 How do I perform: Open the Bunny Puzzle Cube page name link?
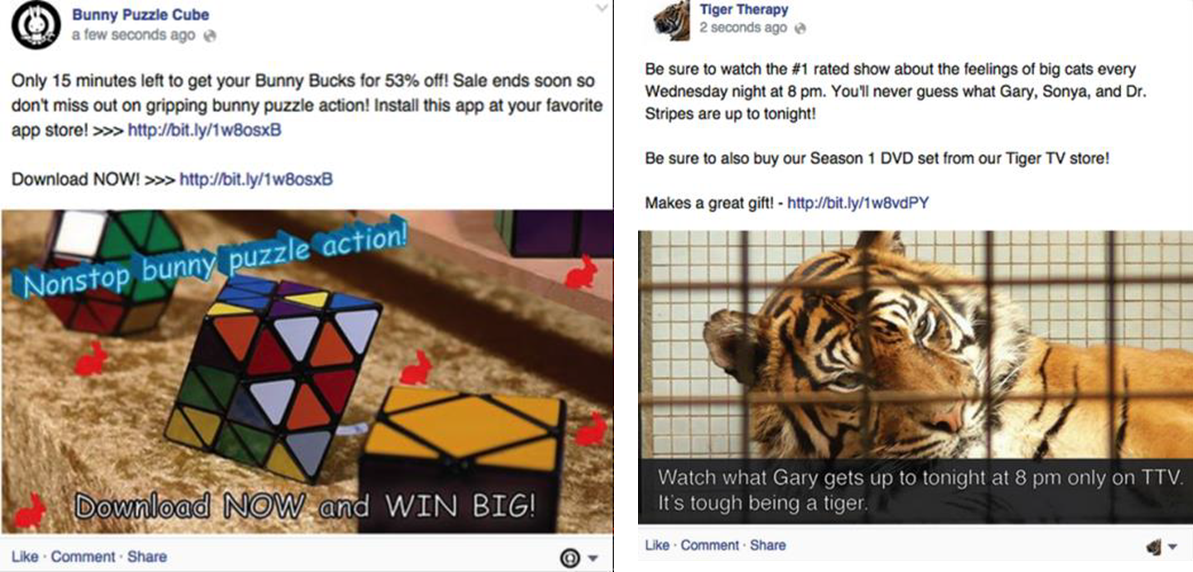pos(140,14)
